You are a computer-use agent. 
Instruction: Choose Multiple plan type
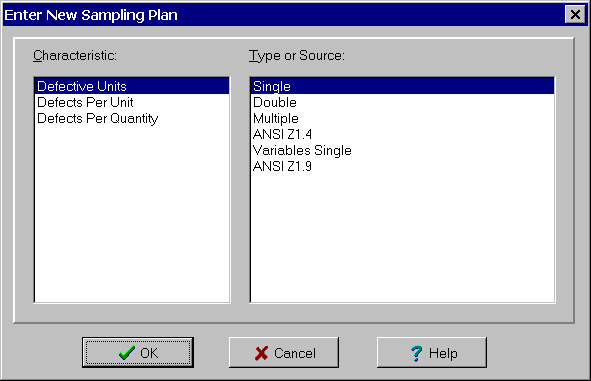click(402, 118)
